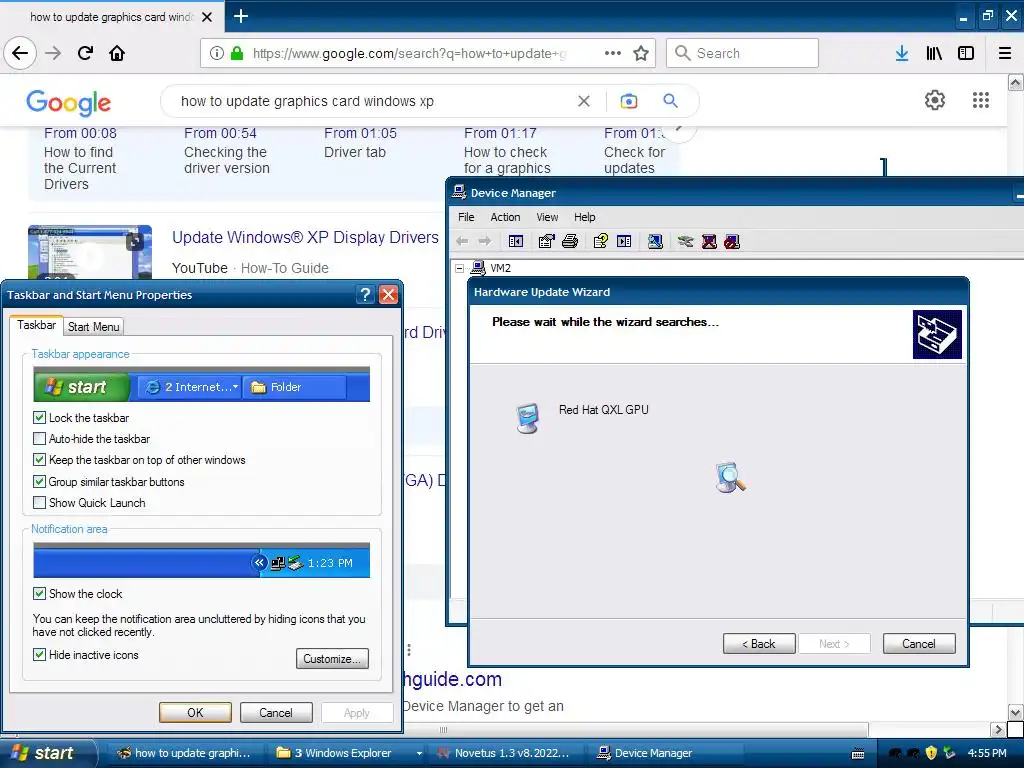Toggle the Firefox sidebar icon
This screenshot has width=1024, height=768.
pos(966,53)
